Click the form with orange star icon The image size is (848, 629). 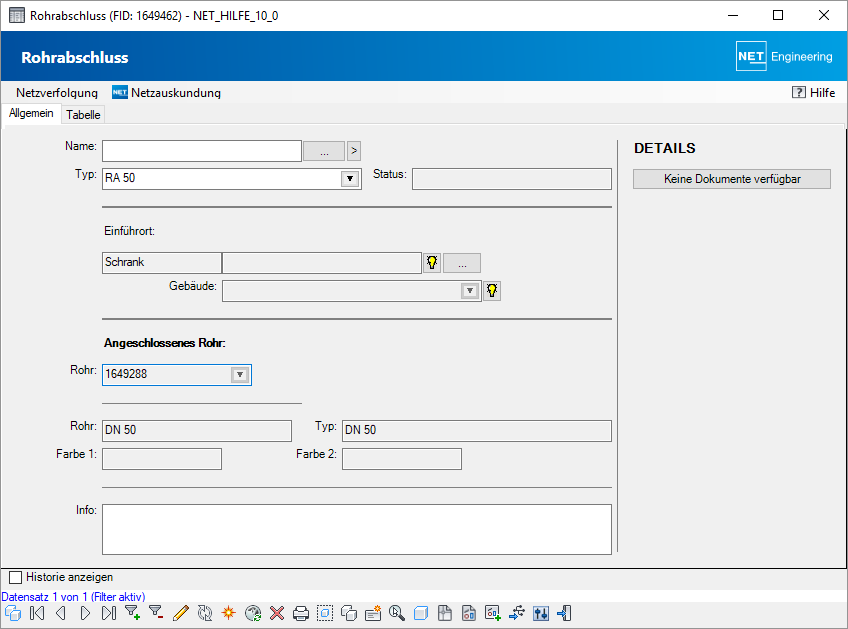click(373, 613)
